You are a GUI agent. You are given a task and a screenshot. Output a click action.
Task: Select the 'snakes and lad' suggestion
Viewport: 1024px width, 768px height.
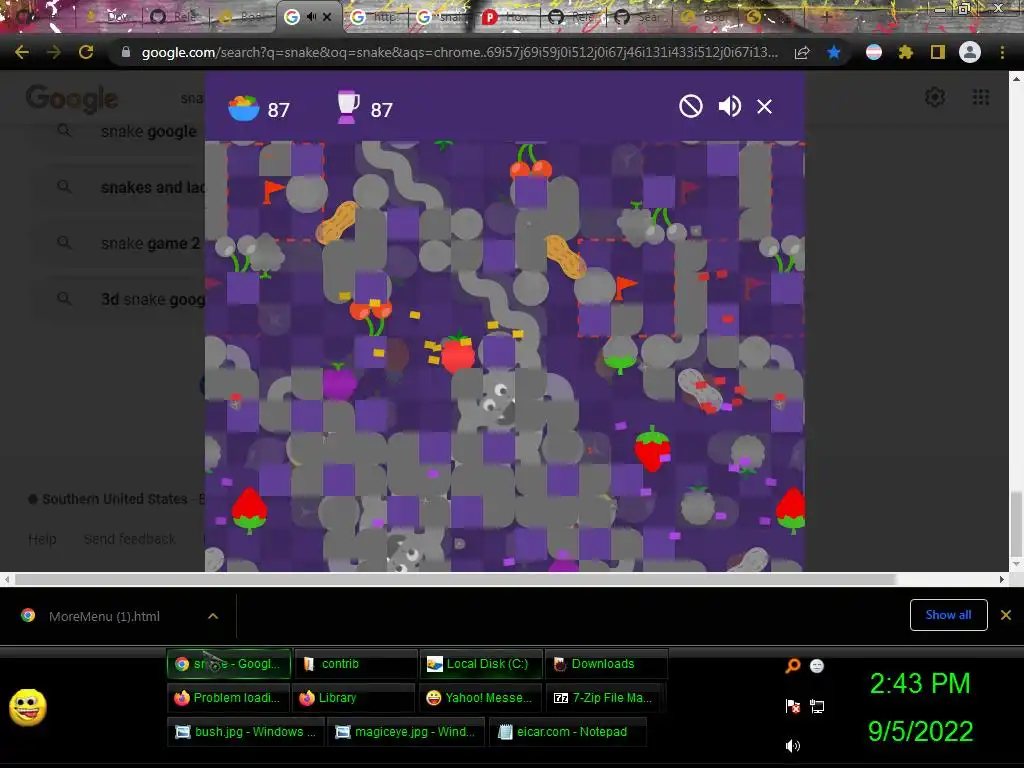pyautogui.click(x=153, y=187)
